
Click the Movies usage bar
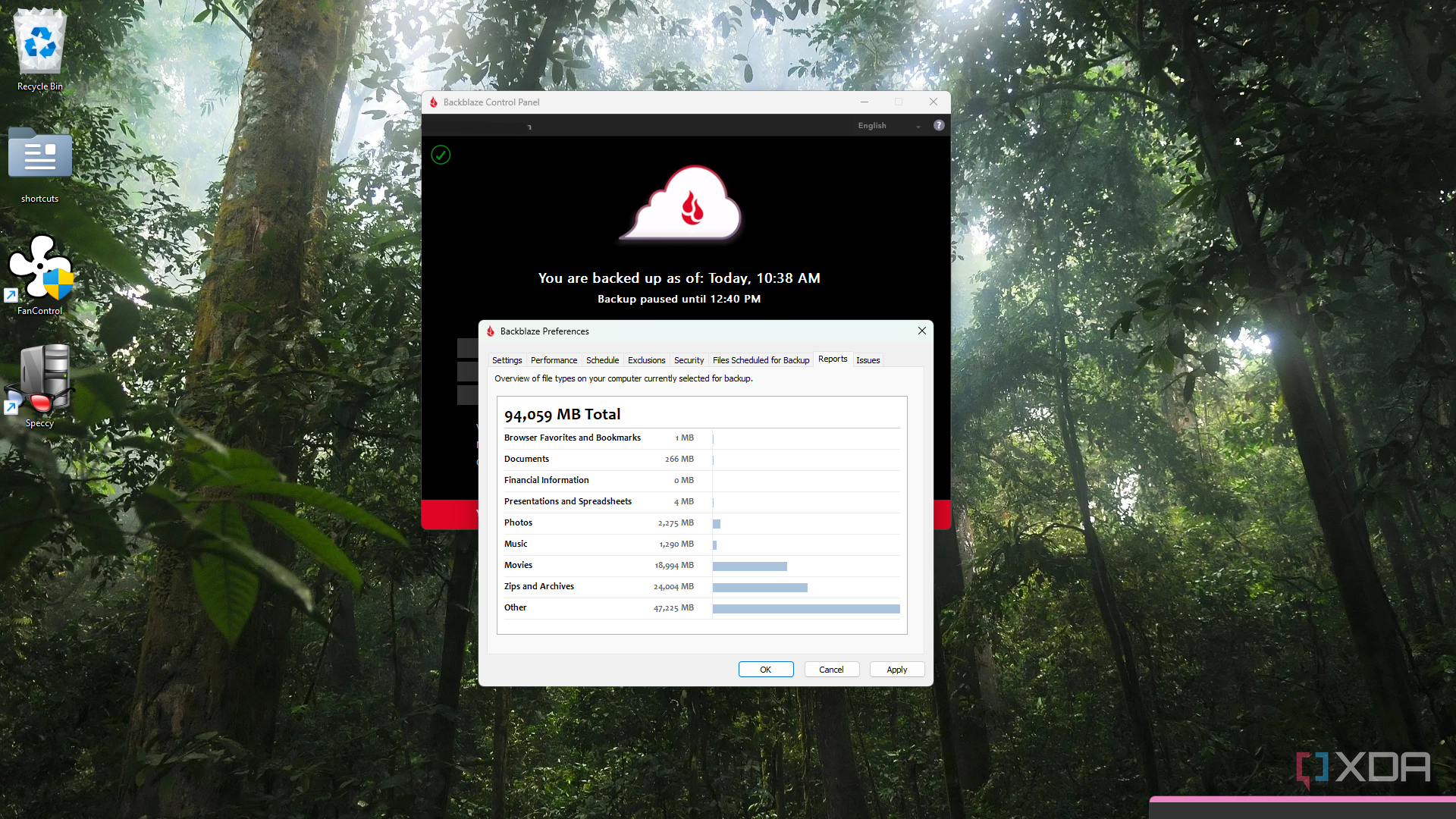click(750, 566)
